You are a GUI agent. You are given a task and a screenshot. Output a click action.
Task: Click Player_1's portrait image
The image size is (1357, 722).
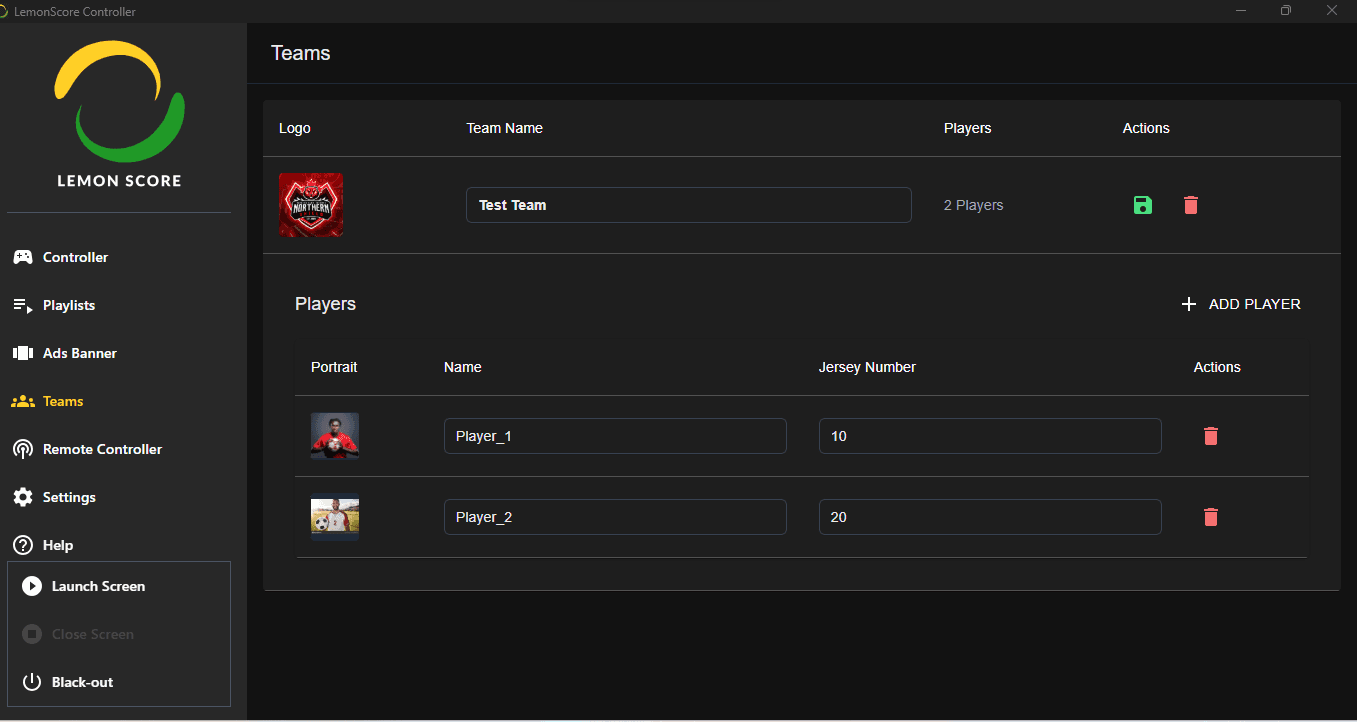tap(334, 436)
